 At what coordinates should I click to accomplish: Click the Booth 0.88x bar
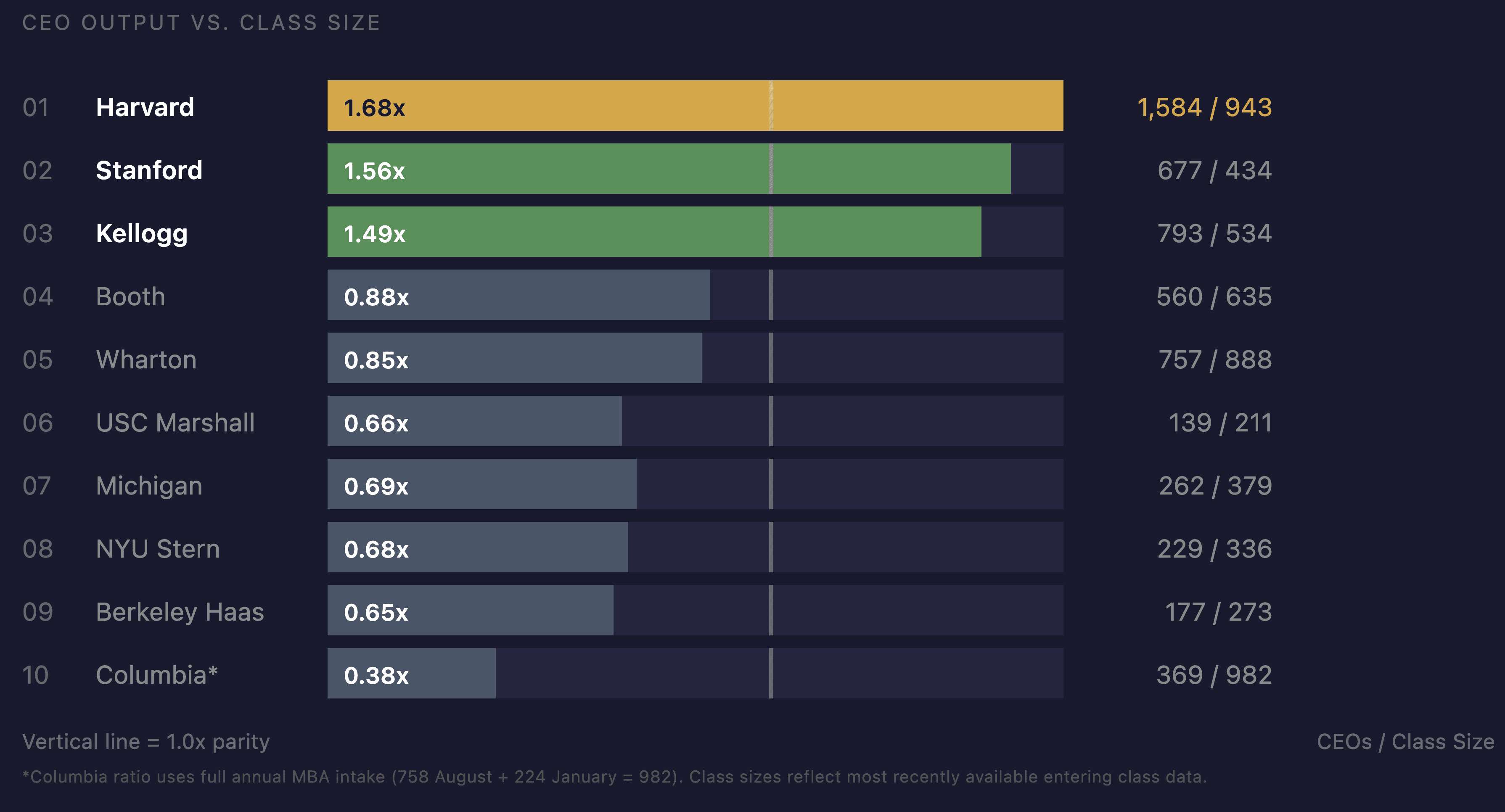518,295
